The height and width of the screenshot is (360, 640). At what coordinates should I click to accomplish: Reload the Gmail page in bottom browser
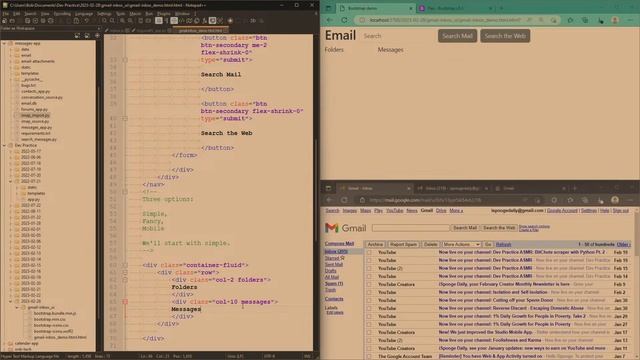pyautogui.click(x=344, y=200)
